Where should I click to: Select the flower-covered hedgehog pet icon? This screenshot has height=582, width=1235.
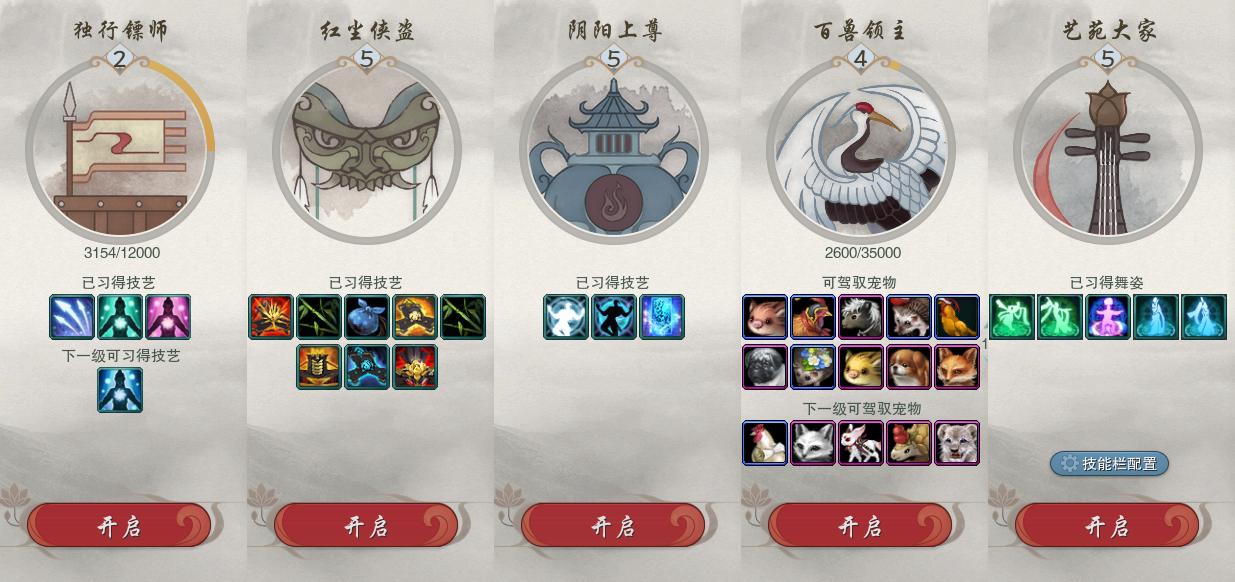point(813,366)
